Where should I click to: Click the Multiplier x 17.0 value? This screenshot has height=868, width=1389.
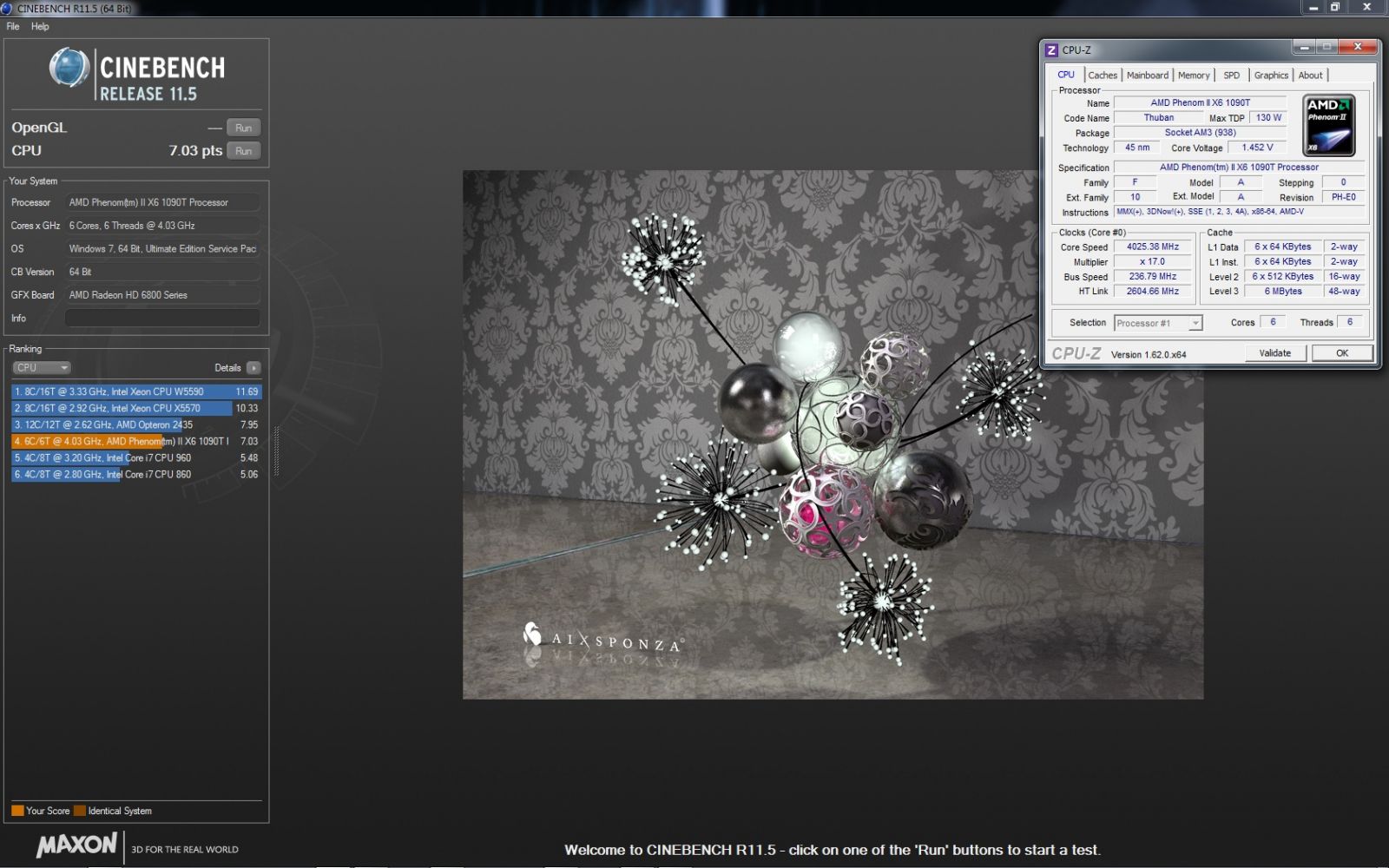click(x=1153, y=261)
